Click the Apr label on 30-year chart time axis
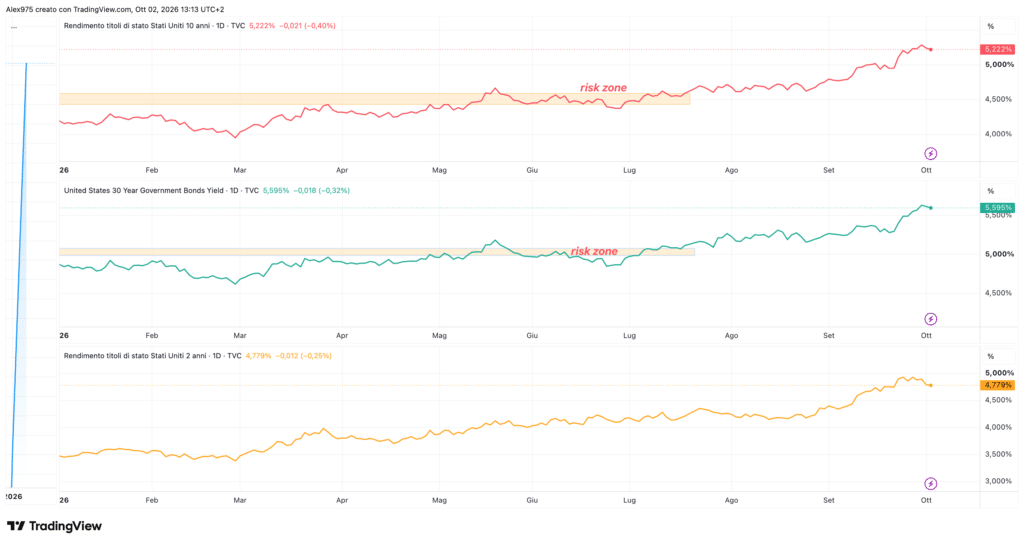Screen dimensions: 1024x544 tap(342, 335)
